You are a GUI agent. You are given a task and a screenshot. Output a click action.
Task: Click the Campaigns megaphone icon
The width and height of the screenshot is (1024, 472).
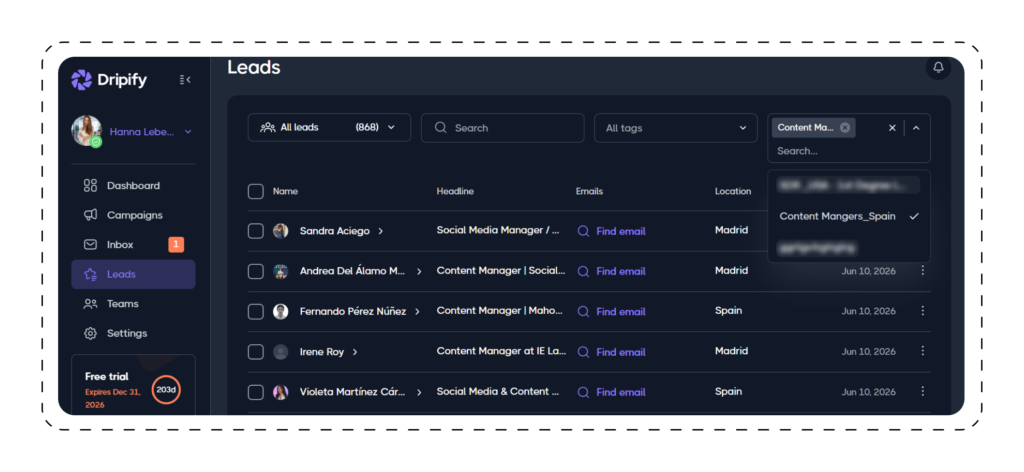[90, 215]
